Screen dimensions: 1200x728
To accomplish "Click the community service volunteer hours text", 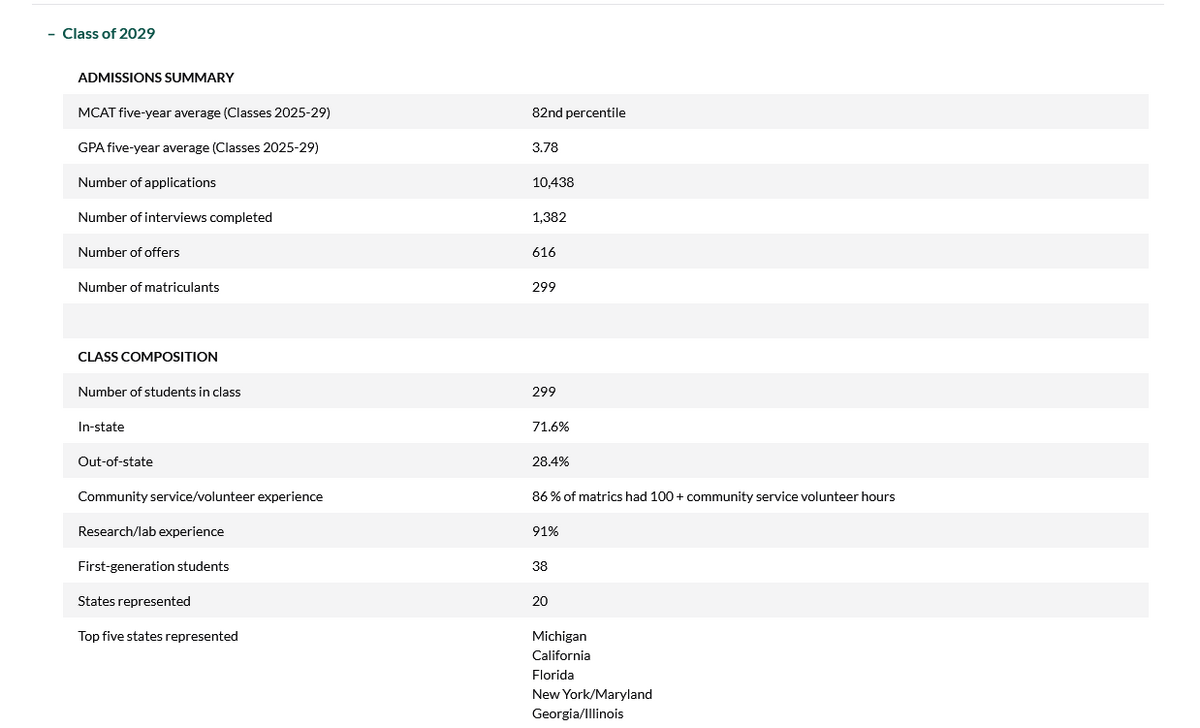I will pyautogui.click(x=713, y=497).
